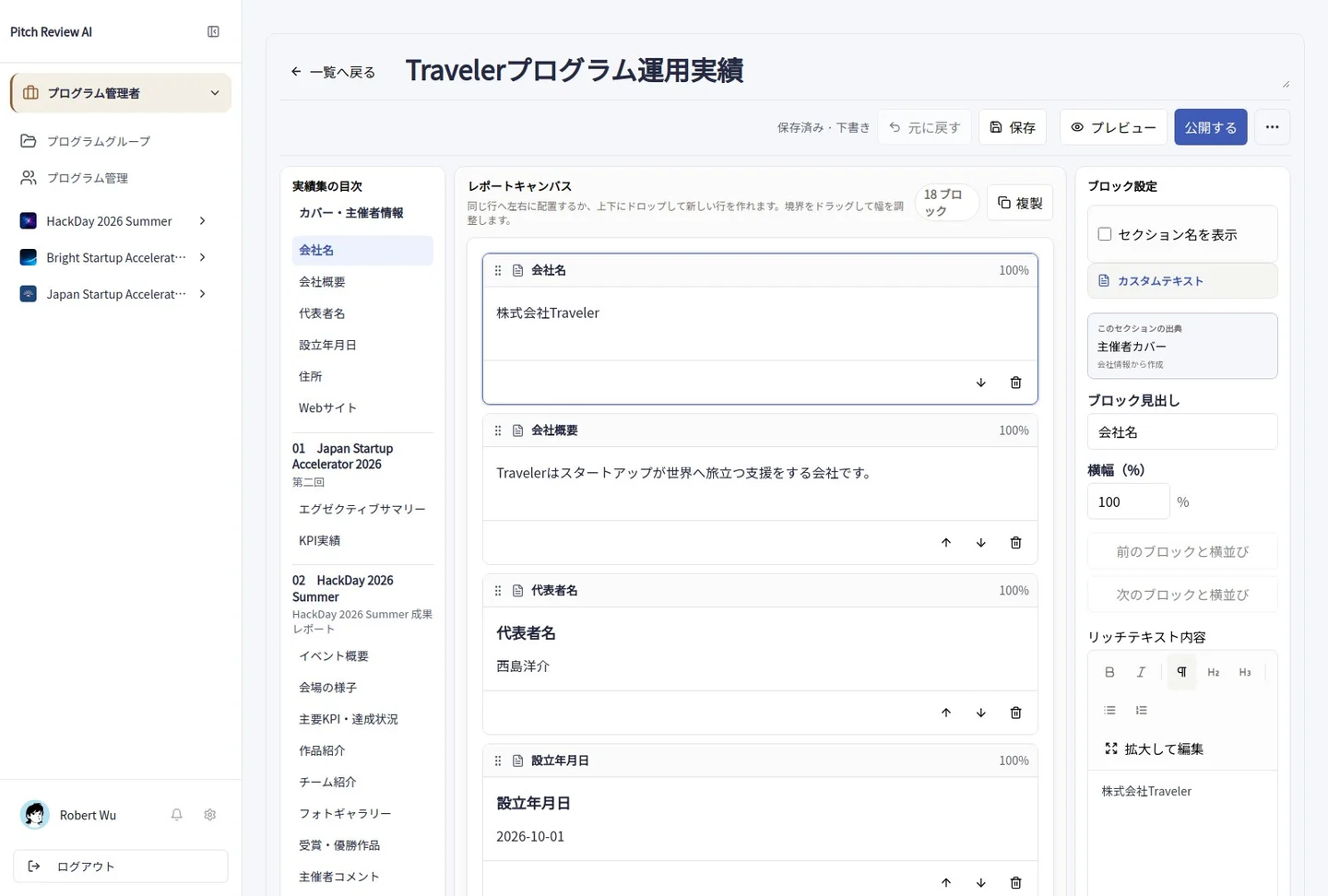The image size is (1328, 896).
Task: Expand Bright Startup Accelerator chevron
Action: point(202,257)
